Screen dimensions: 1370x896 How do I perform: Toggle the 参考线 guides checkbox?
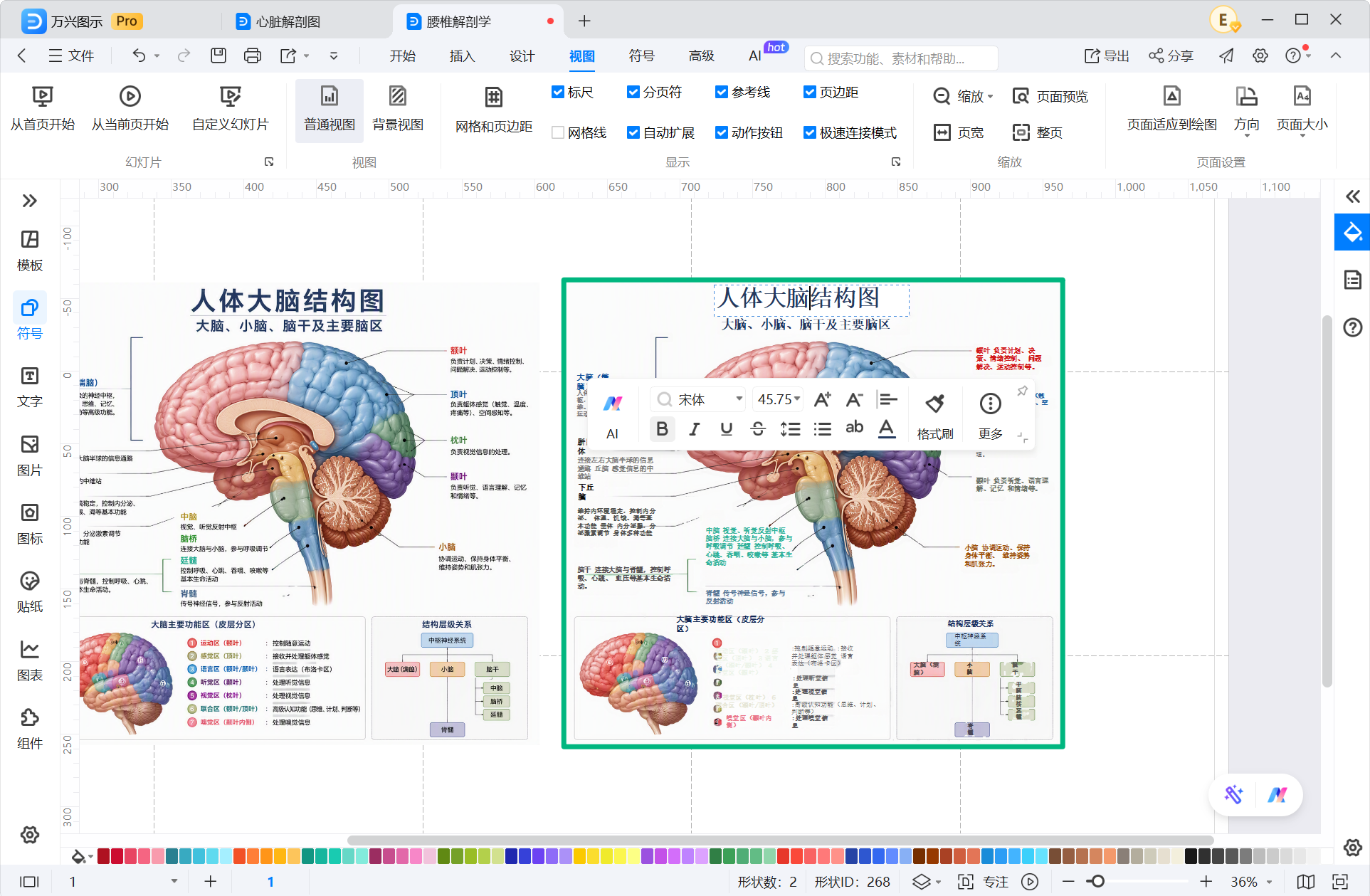pyautogui.click(x=722, y=92)
